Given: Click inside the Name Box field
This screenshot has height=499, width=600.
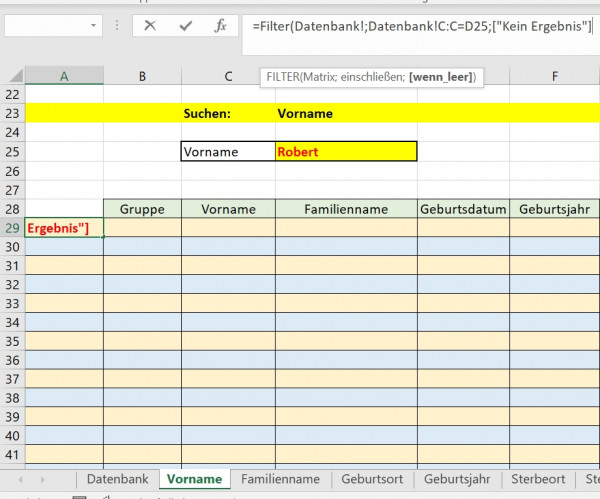Looking at the screenshot, I should [46, 26].
